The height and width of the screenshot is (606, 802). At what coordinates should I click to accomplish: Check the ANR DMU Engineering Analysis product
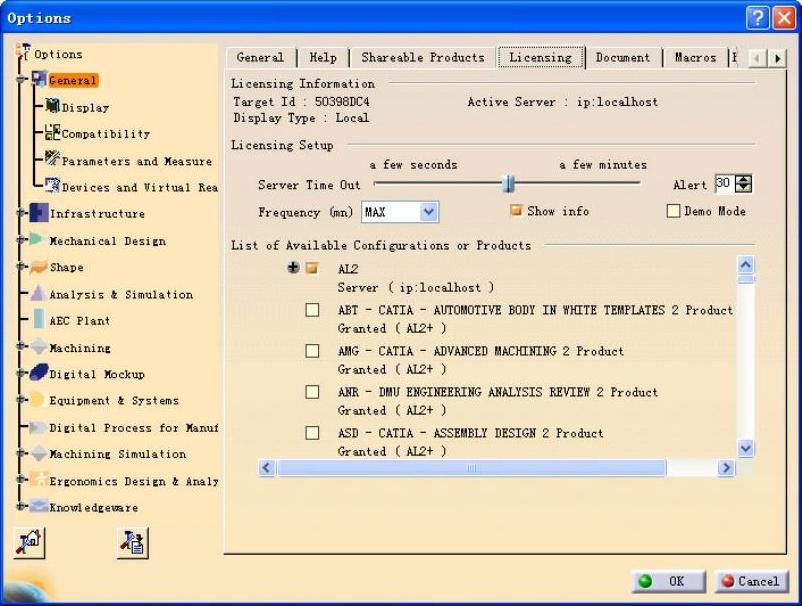(x=312, y=392)
